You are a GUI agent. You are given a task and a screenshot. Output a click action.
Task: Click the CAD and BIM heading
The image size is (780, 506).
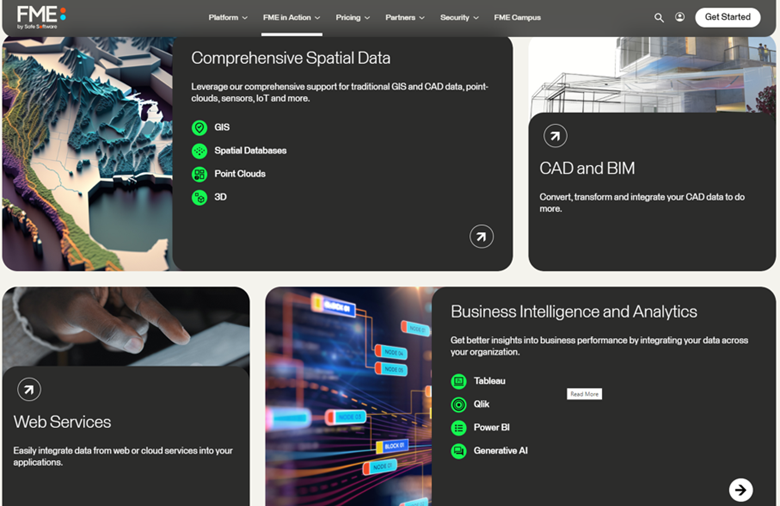587,169
